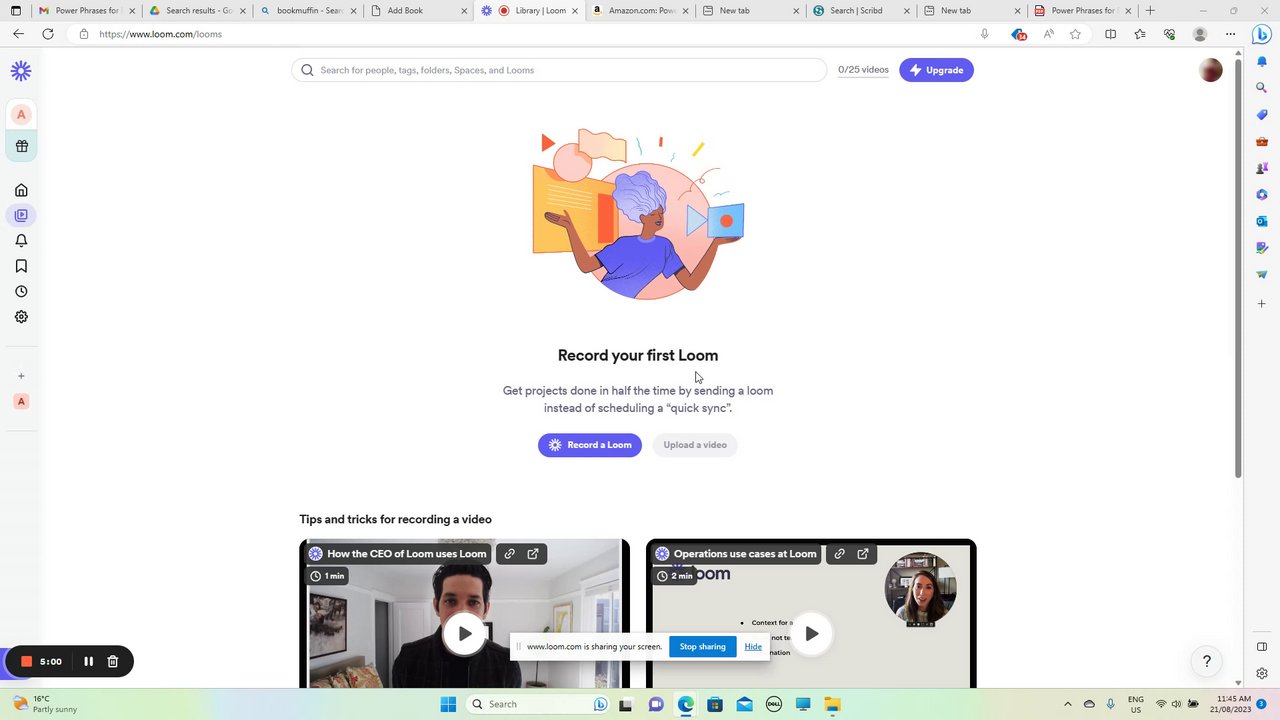Close the Library | Loom tab
The width and height of the screenshot is (1280, 720).
tap(575, 11)
